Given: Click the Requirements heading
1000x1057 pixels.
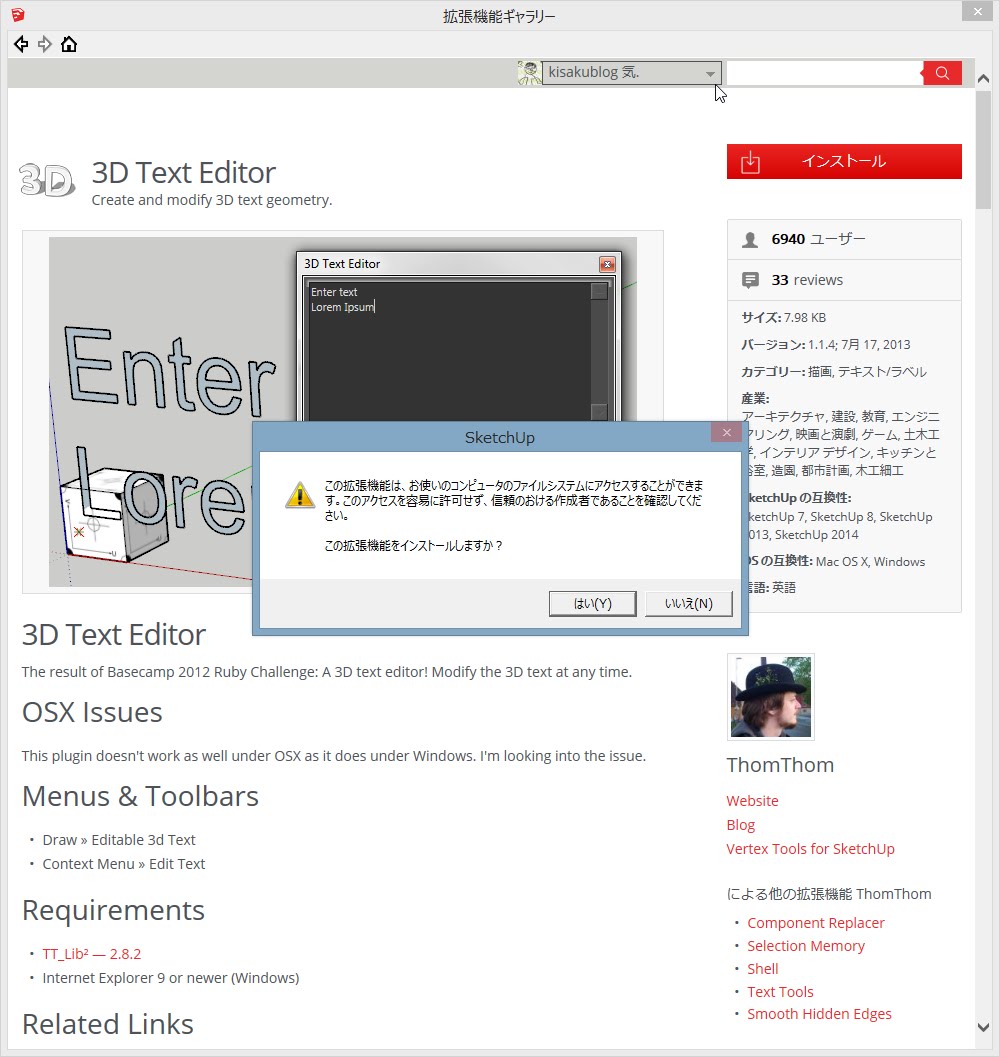Looking at the screenshot, I should pos(113,911).
